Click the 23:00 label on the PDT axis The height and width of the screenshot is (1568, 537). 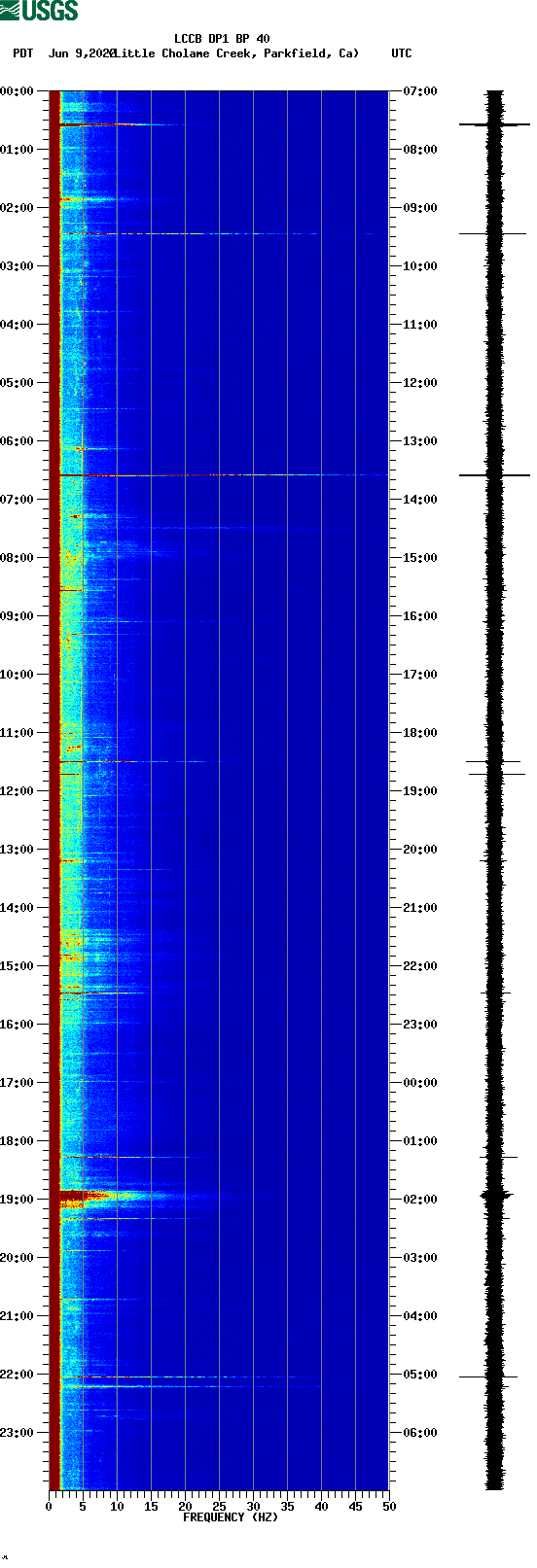(18, 1433)
